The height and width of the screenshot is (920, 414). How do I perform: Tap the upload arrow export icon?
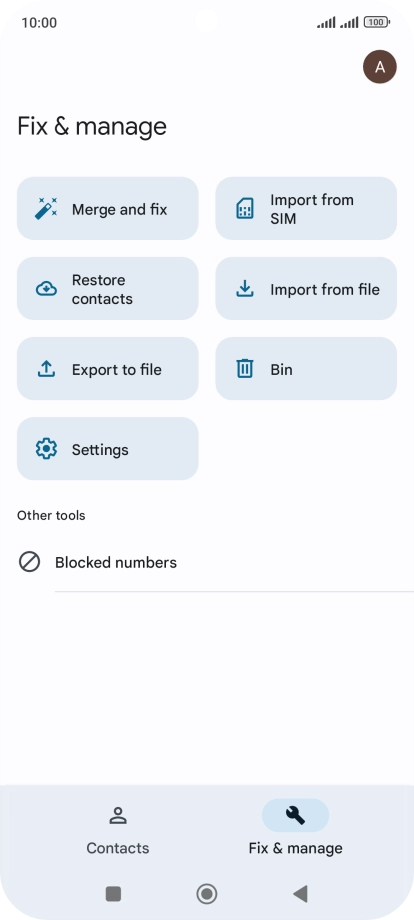[46, 369]
